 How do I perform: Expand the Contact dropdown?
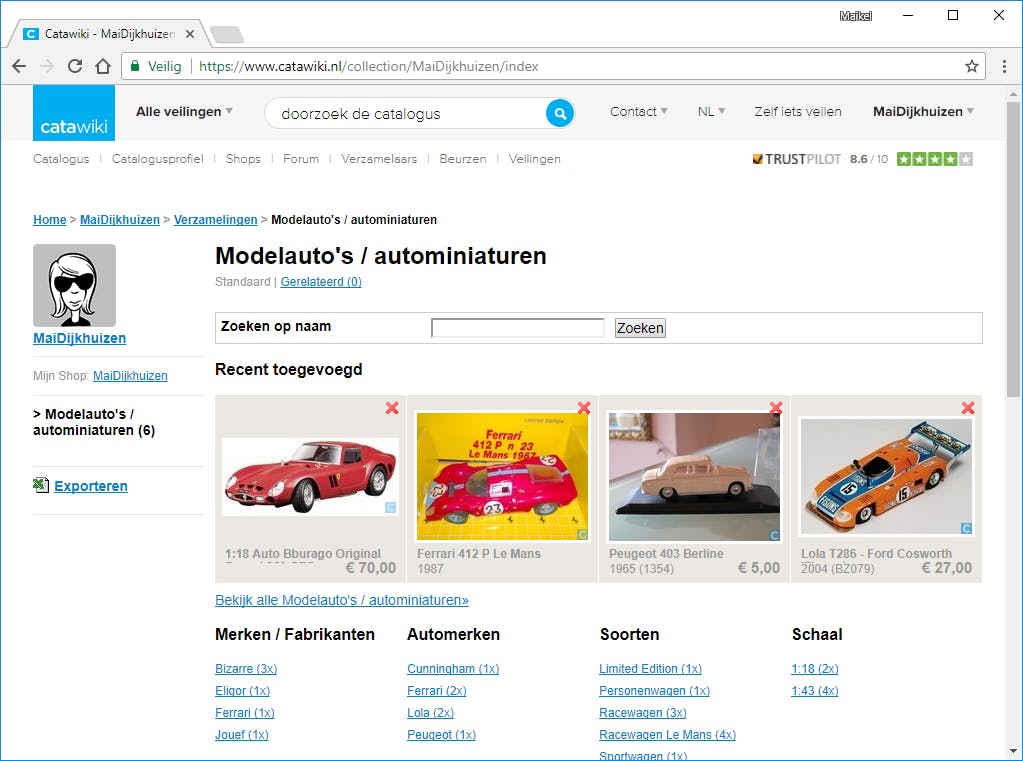638,112
